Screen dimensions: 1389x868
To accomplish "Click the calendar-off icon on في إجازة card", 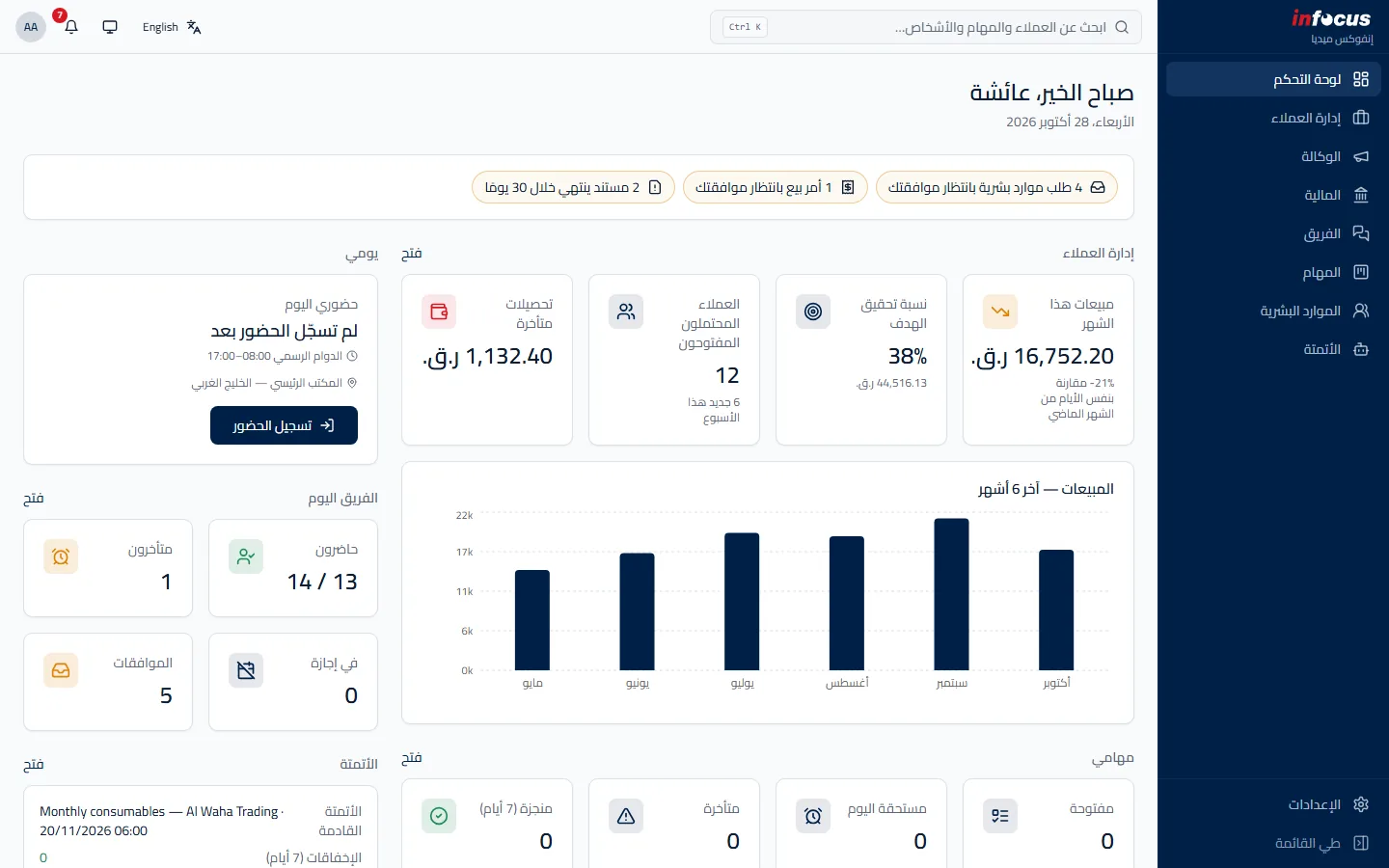I will pyautogui.click(x=246, y=670).
